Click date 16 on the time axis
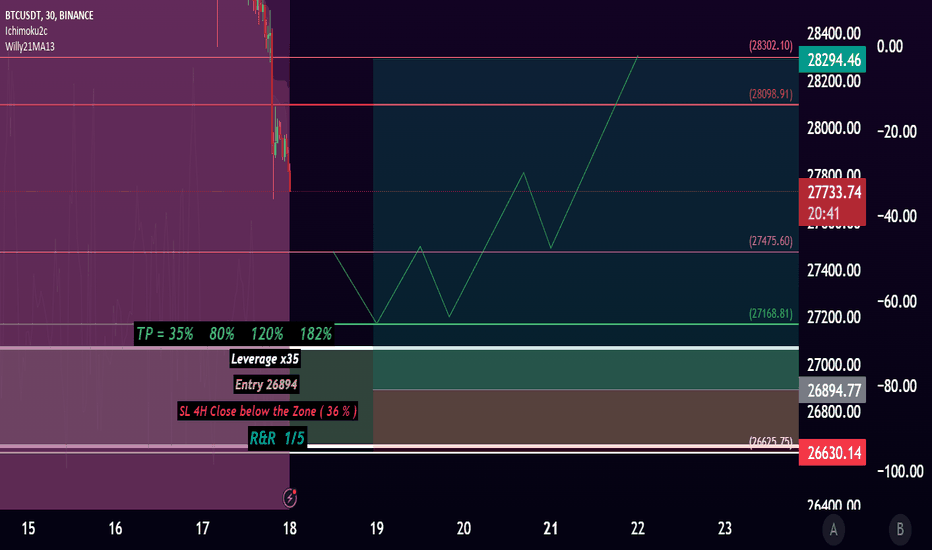This screenshot has width=932, height=550. pos(115,528)
